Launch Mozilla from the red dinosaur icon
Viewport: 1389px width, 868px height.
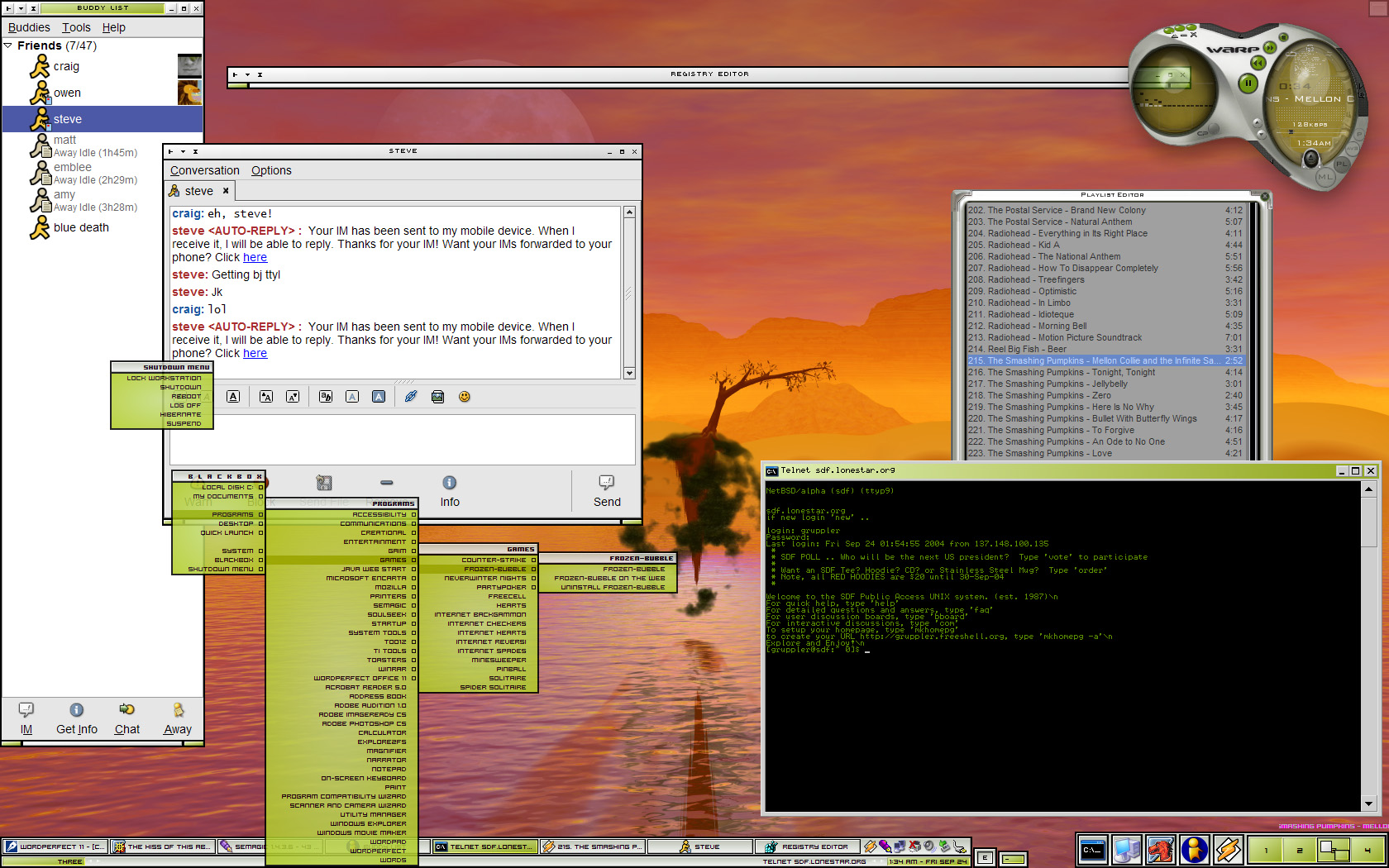pyautogui.click(x=1161, y=850)
